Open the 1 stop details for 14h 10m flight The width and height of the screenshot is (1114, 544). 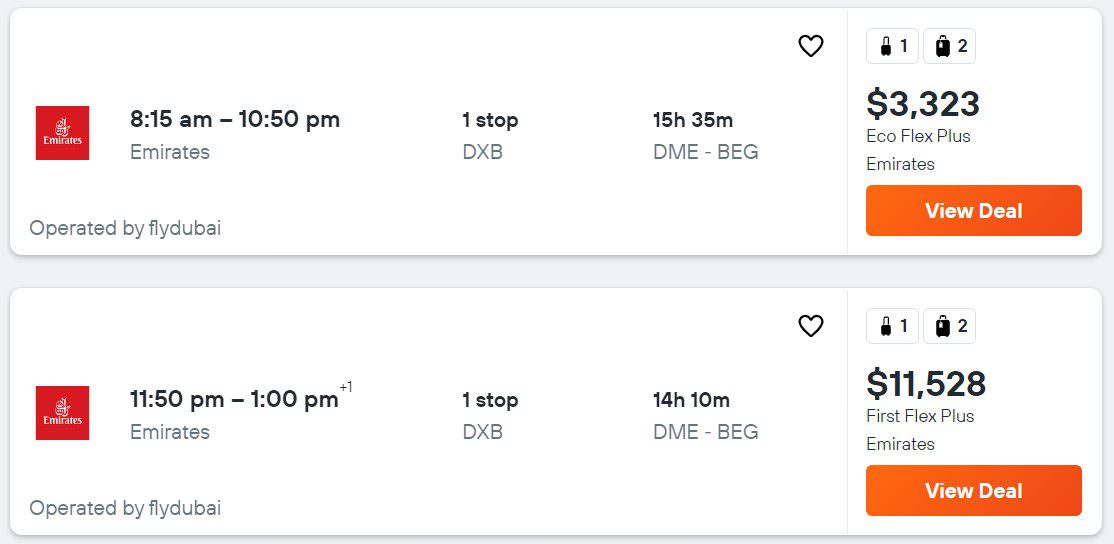click(x=490, y=400)
